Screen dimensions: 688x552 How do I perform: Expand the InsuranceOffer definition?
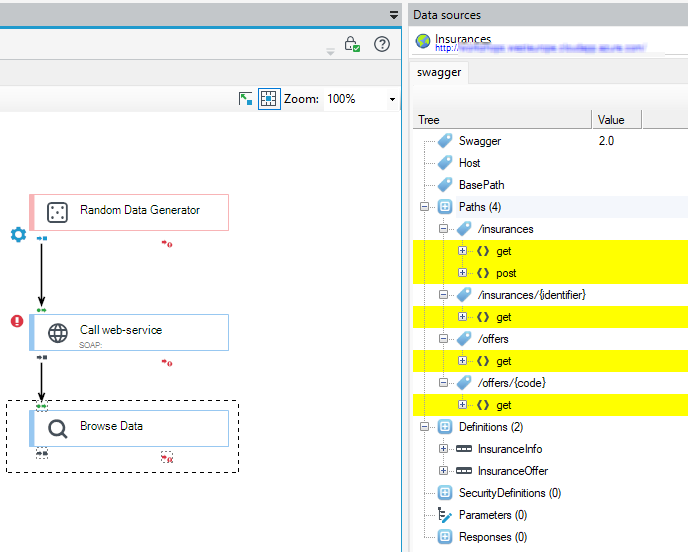pos(444,470)
